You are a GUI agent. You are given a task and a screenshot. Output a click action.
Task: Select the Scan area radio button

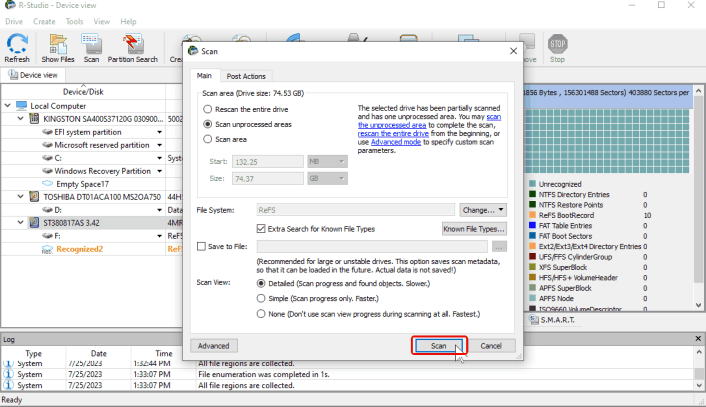208,139
